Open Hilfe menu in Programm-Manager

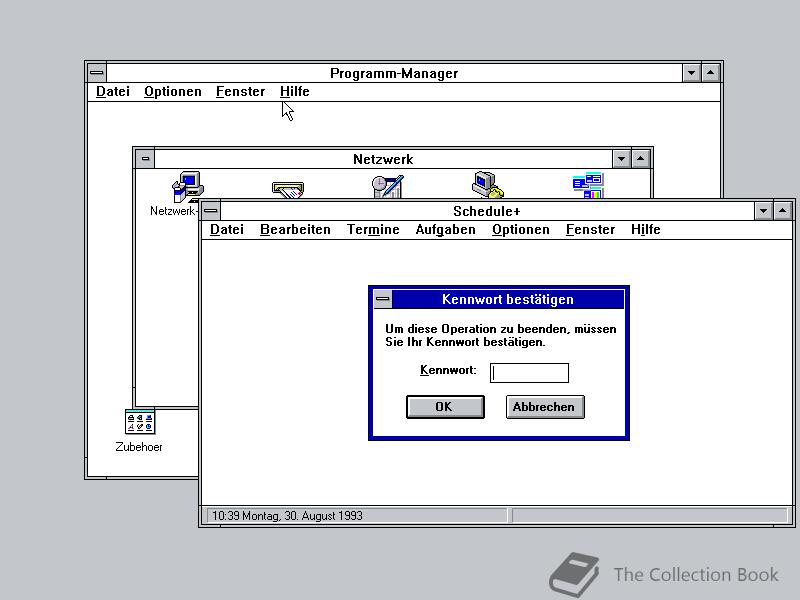pos(294,92)
